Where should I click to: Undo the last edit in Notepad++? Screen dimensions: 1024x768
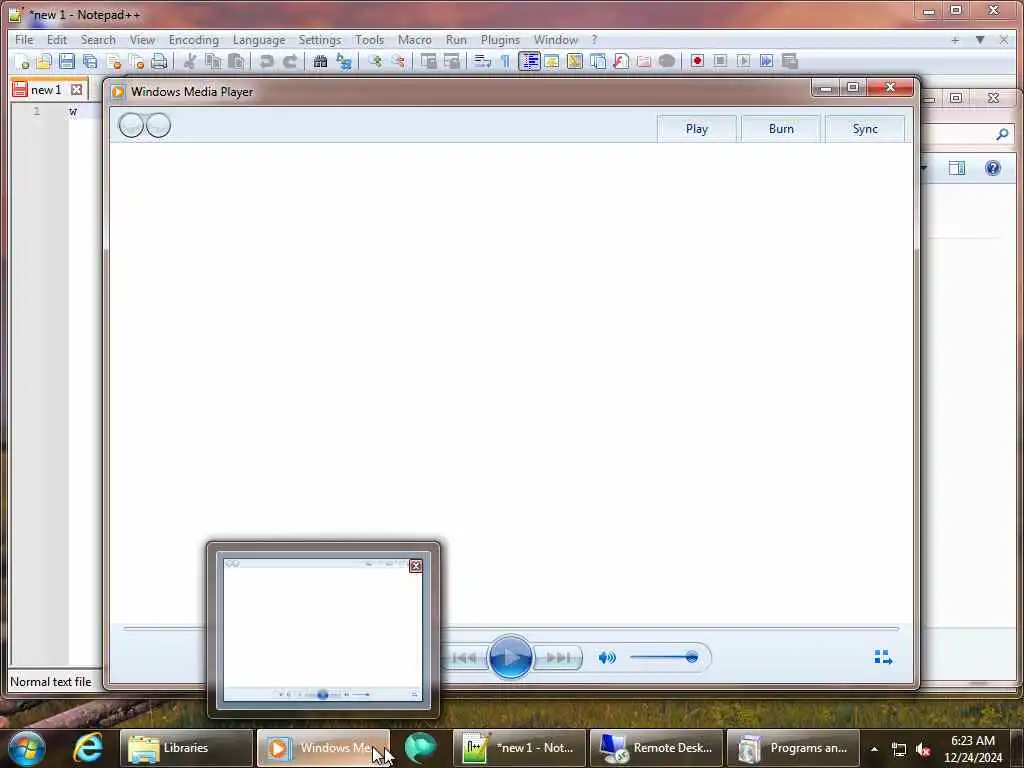266,61
